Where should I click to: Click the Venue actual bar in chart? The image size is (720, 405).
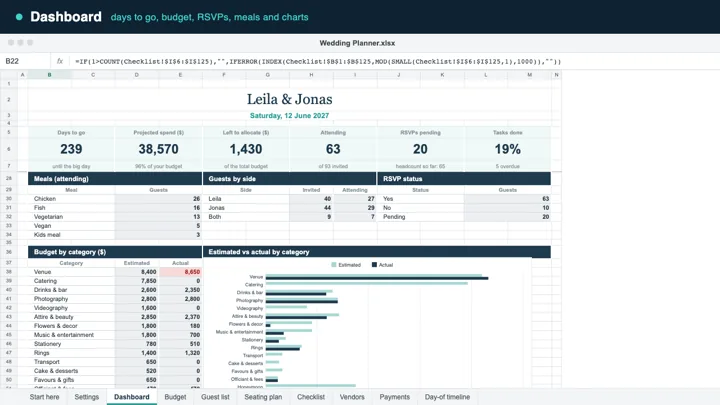[x=377, y=278]
